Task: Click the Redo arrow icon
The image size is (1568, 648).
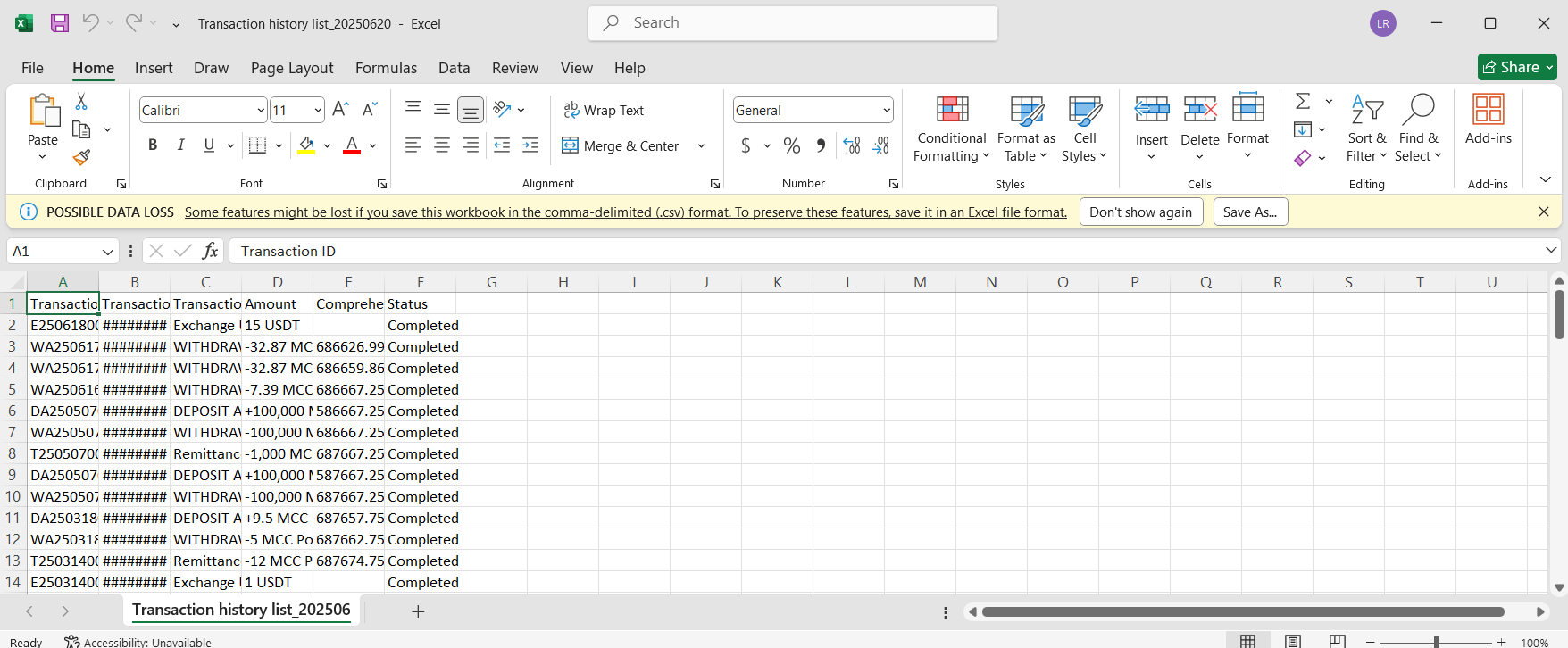Action: 133,23
